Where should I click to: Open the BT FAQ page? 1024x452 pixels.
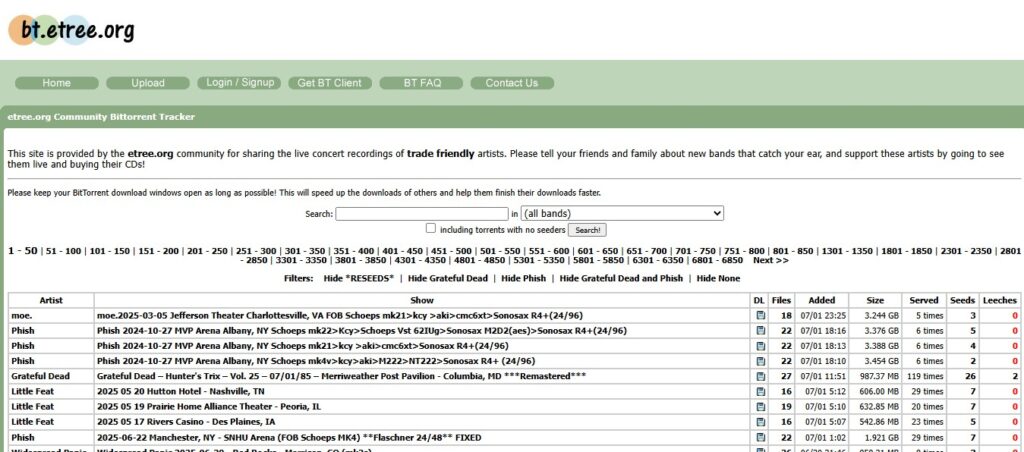click(x=422, y=83)
